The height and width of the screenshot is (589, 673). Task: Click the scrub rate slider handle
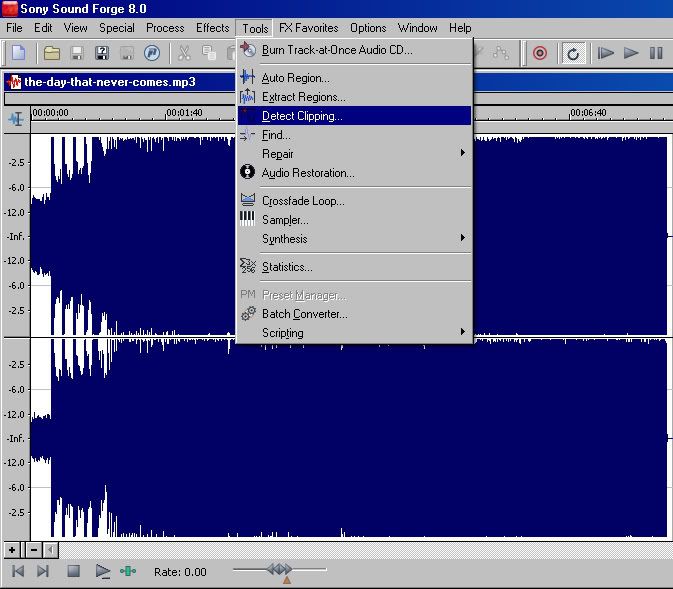tap(279, 570)
